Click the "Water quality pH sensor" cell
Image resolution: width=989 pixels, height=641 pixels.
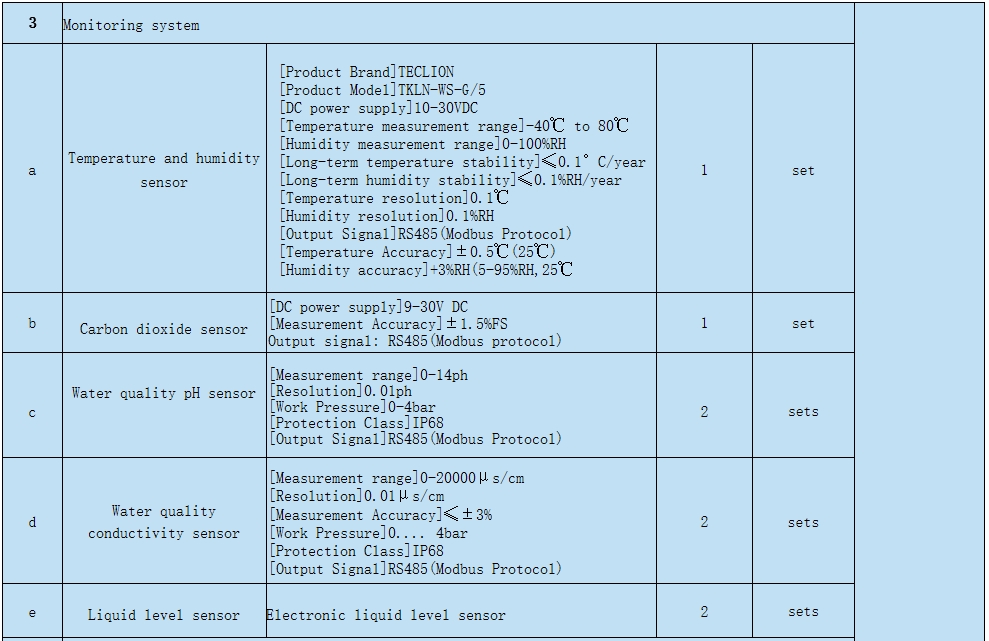[164, 393]
